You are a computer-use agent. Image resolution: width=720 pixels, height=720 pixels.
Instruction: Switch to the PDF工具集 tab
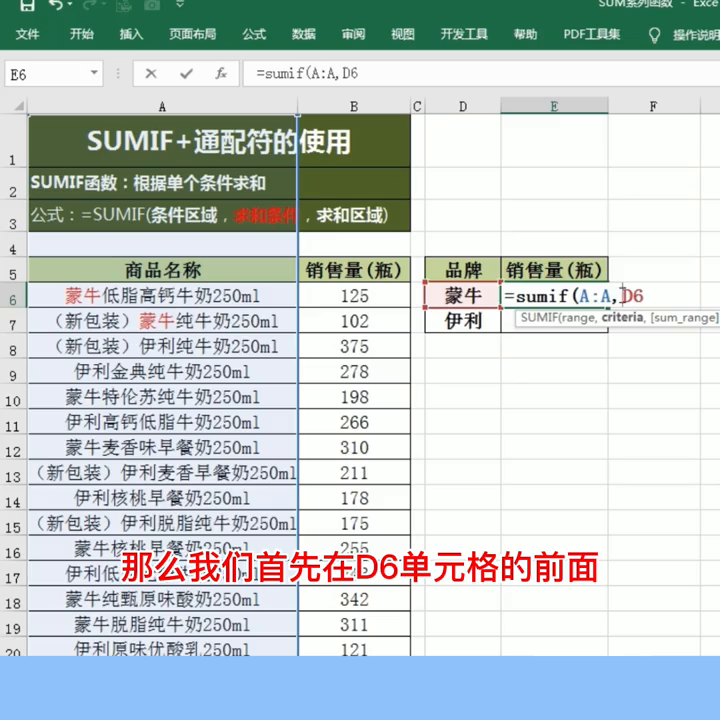[x=592, y=34]
